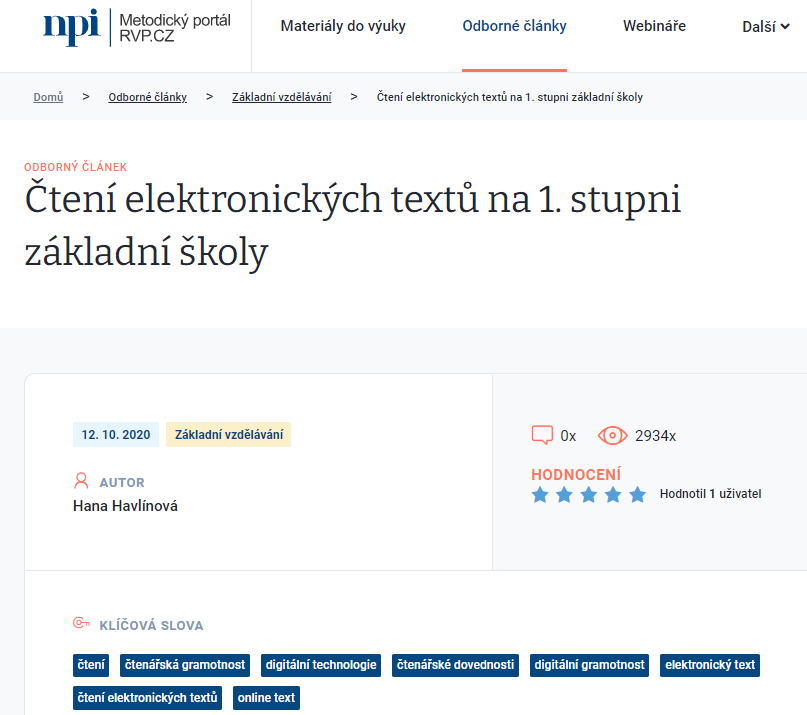
Task: Click the comments speech bubble icon
Action: [542, 435]
